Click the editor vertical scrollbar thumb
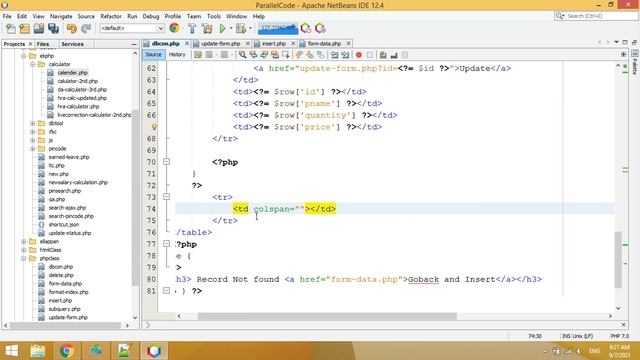 pos(618,260)
